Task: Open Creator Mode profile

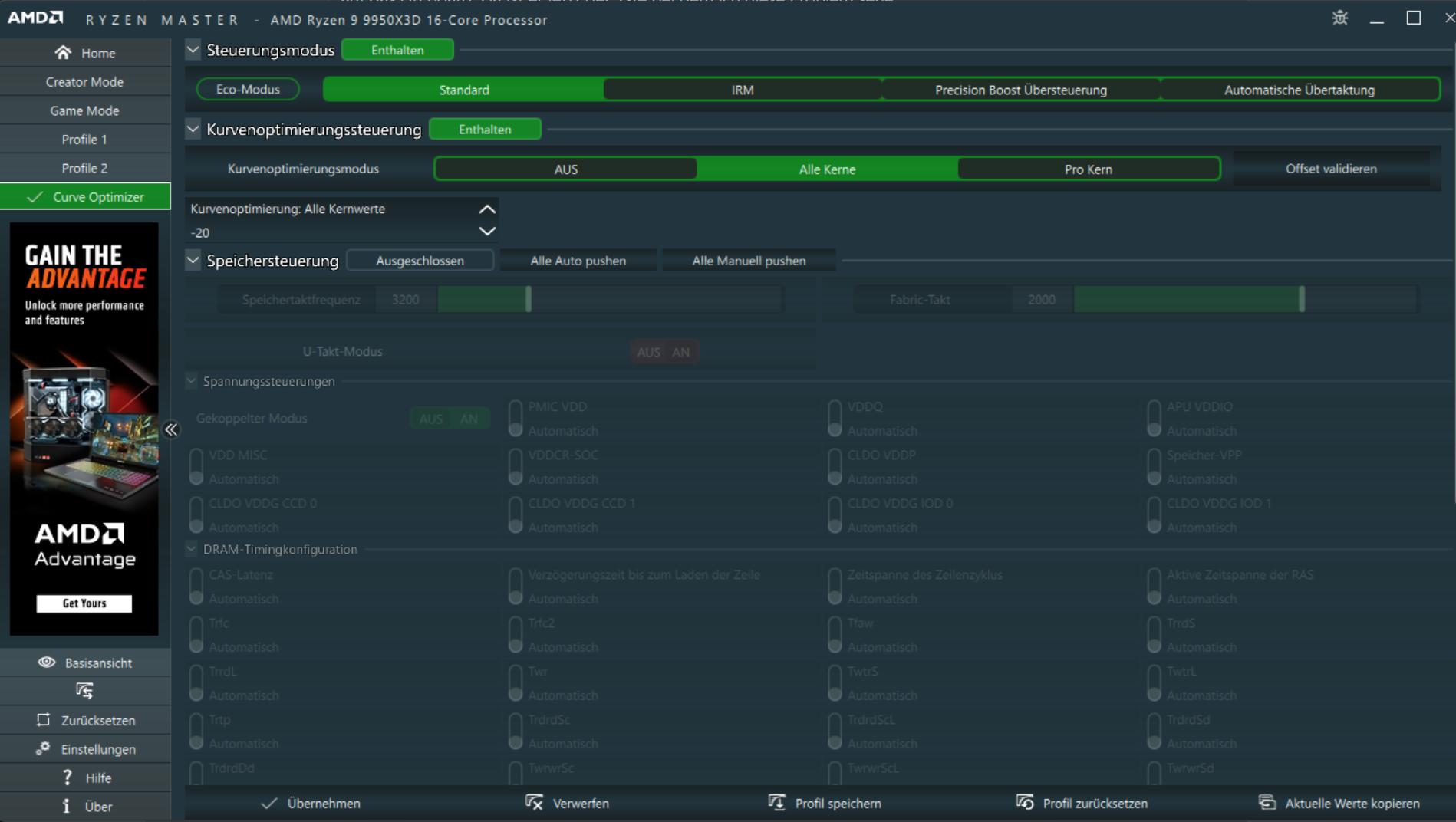Action: (x=85, y=82)
